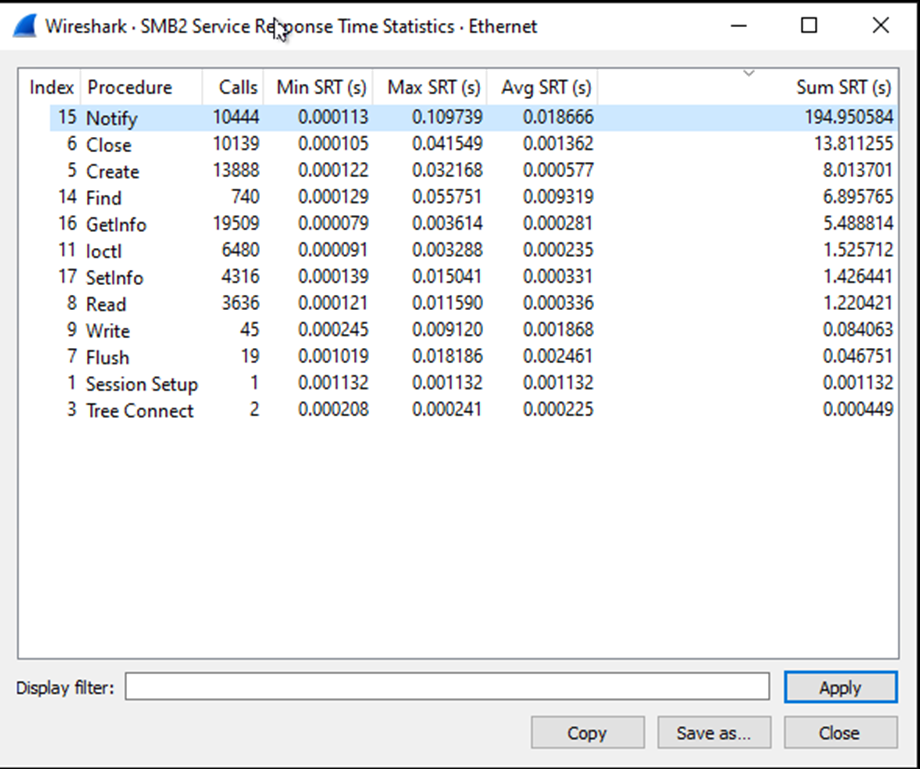
Task: Select the GetInfo procedure row
Action: (473, 223)
